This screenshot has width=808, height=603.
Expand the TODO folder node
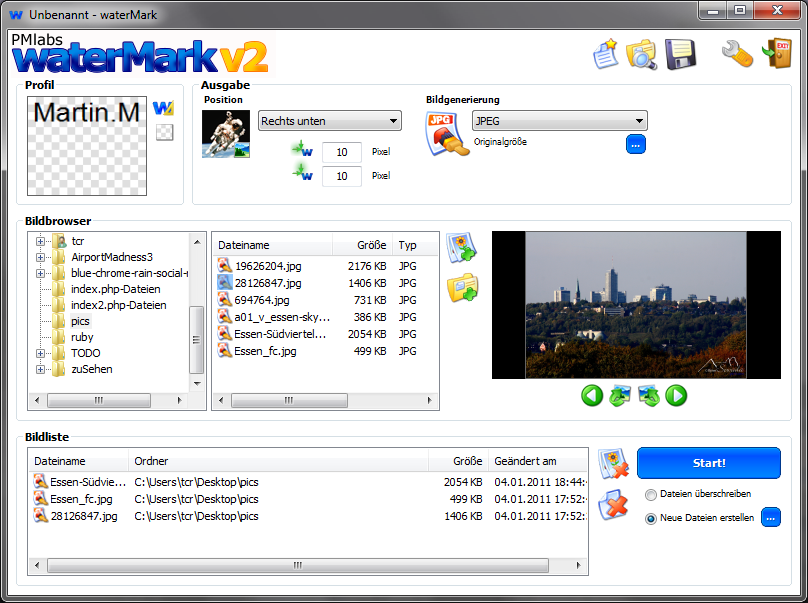[40, 353]
